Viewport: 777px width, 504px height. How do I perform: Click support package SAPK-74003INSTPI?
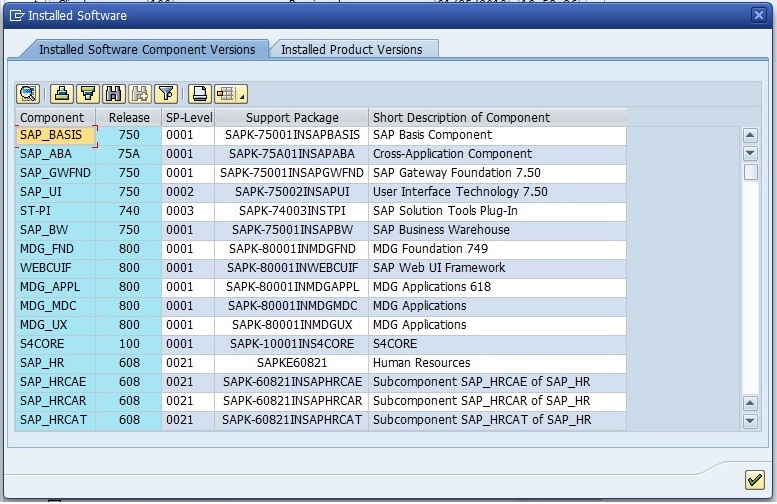(x=292, y=211)
